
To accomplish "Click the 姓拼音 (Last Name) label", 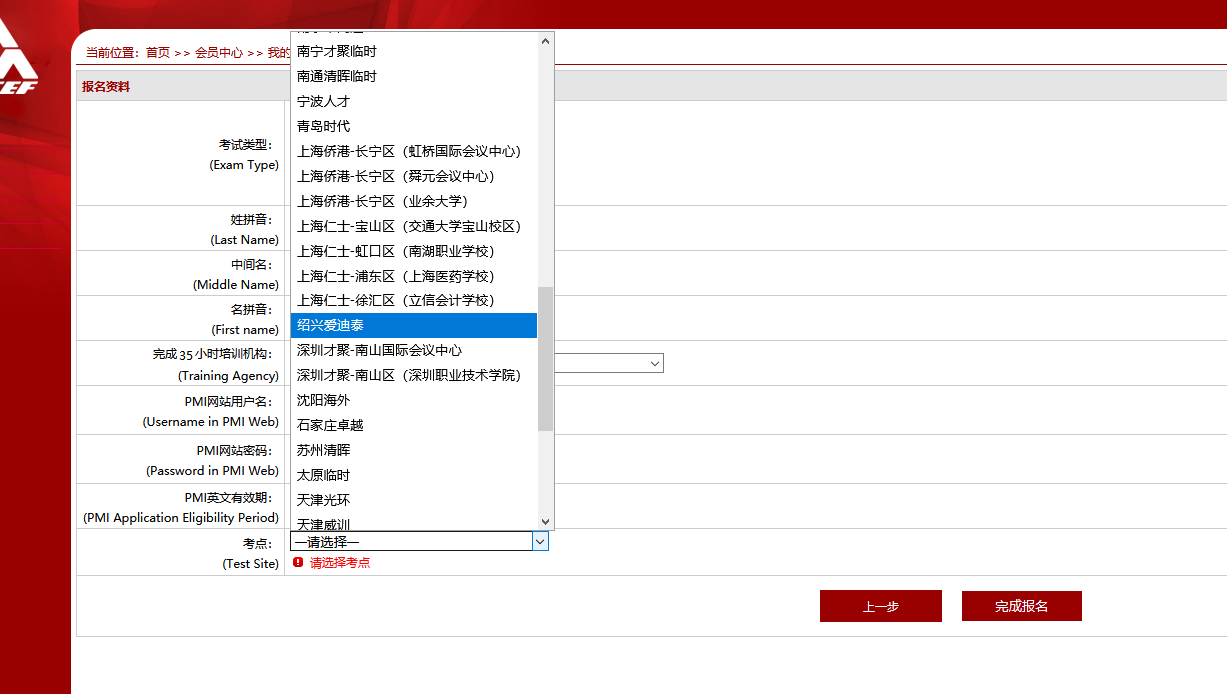I will click(245, 230).
